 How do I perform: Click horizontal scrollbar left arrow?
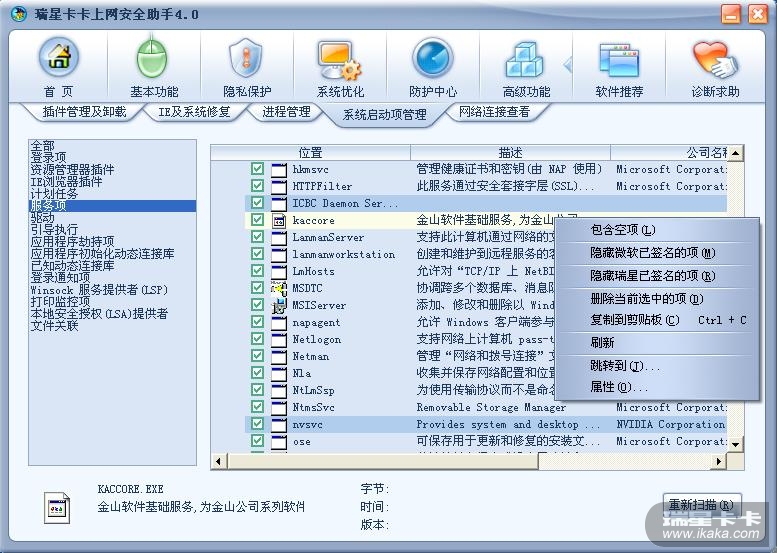point(219,461)
